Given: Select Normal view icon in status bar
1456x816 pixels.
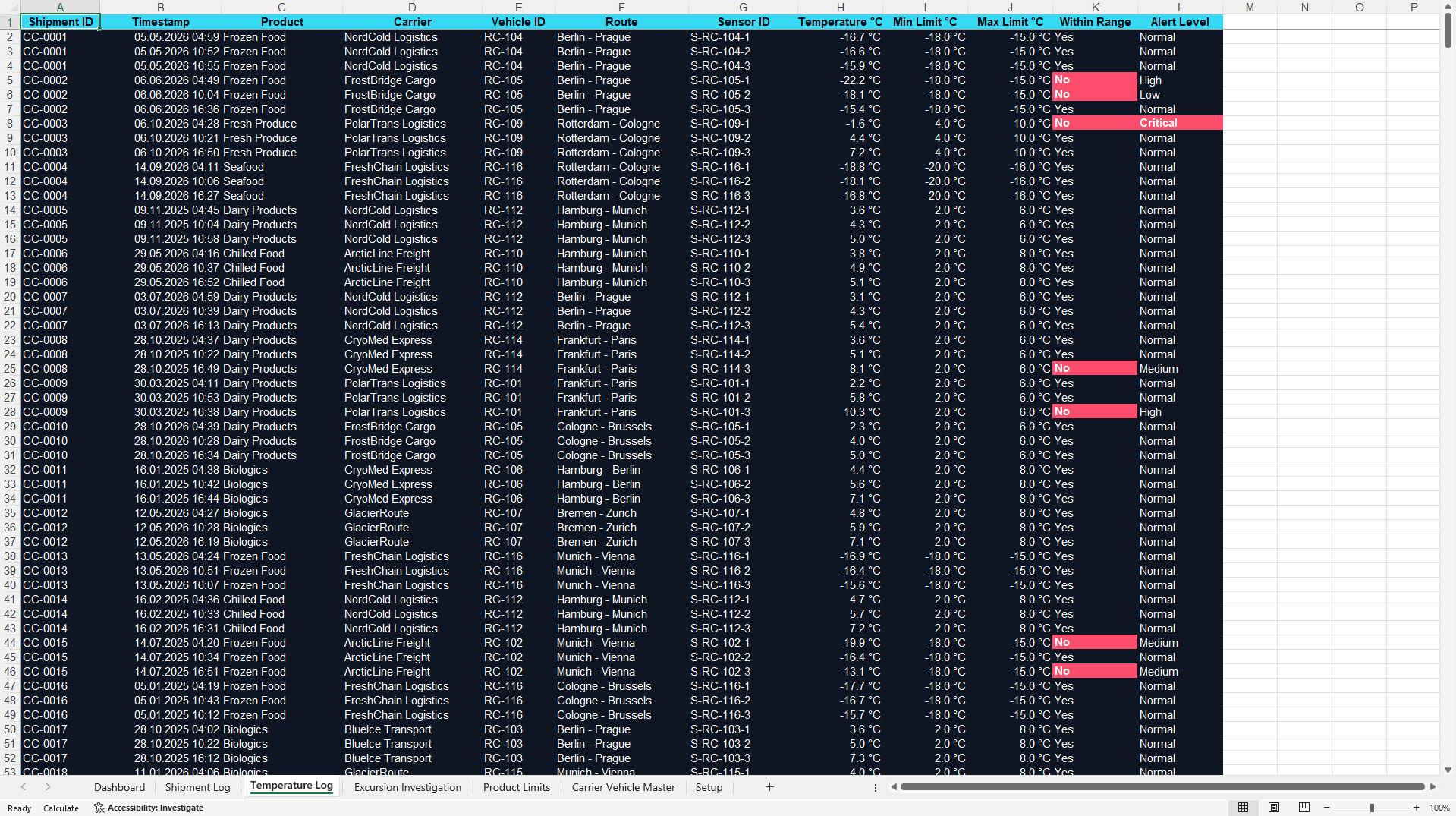Looking at the screenshot, I should coord(1243,808).
